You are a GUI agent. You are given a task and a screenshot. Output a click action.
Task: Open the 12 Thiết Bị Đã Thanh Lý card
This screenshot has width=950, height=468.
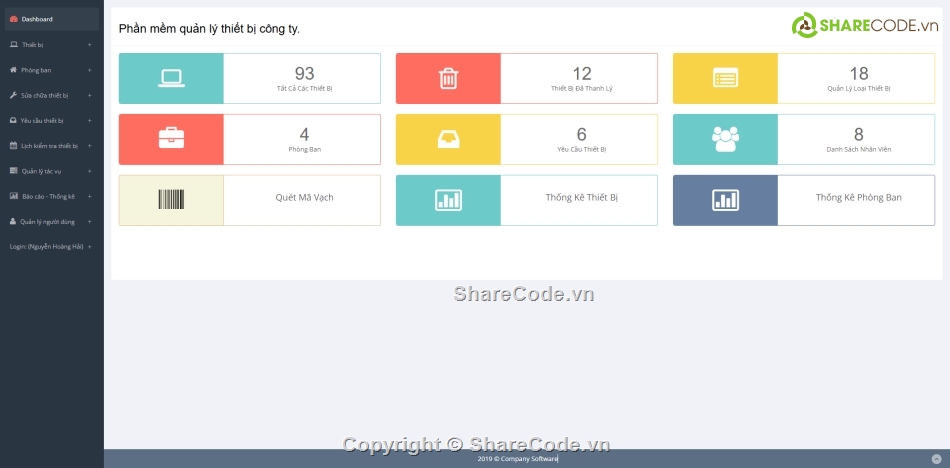[526, 78]
